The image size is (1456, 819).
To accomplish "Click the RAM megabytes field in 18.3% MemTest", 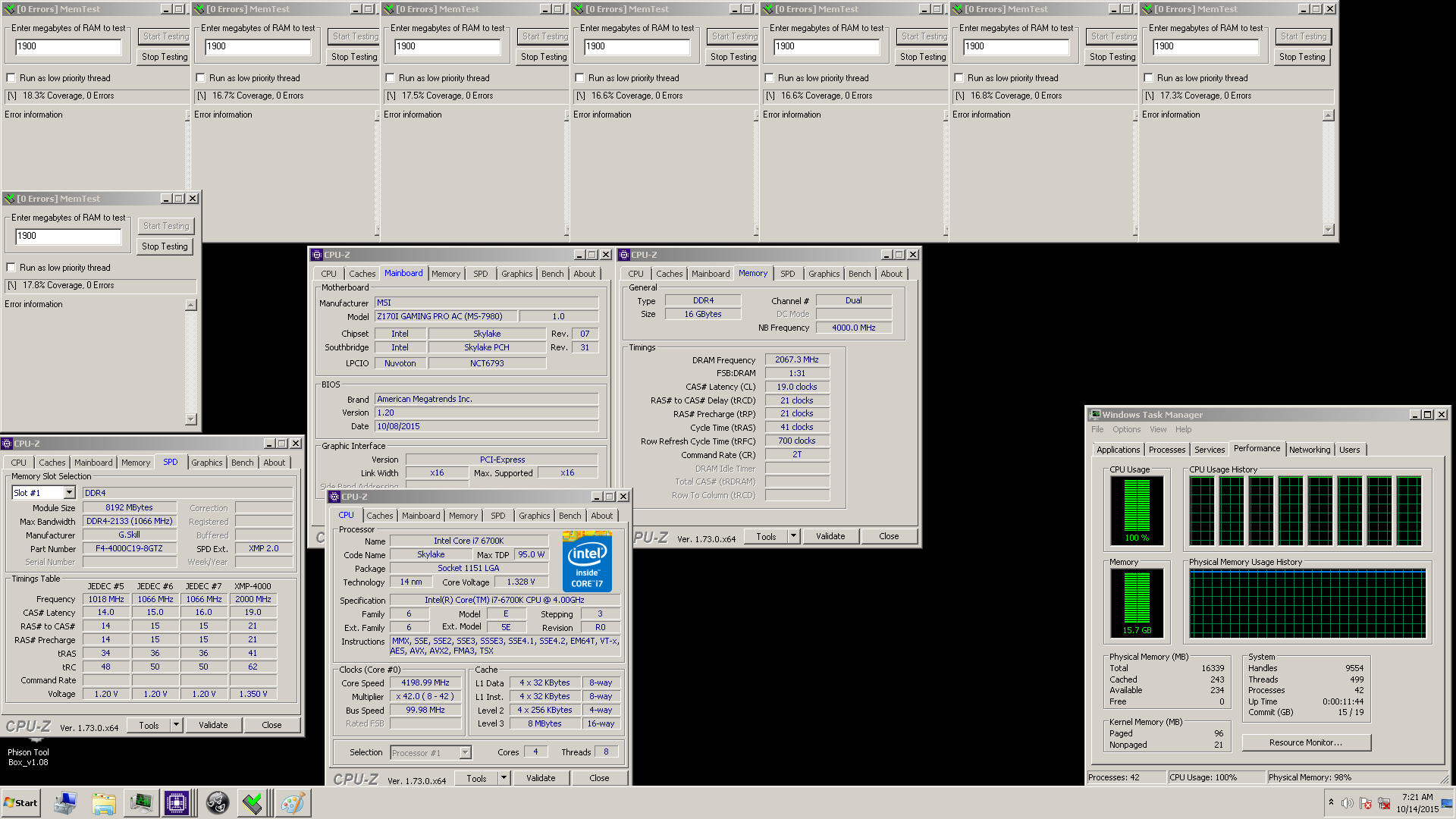I will [x=68, y=46].
